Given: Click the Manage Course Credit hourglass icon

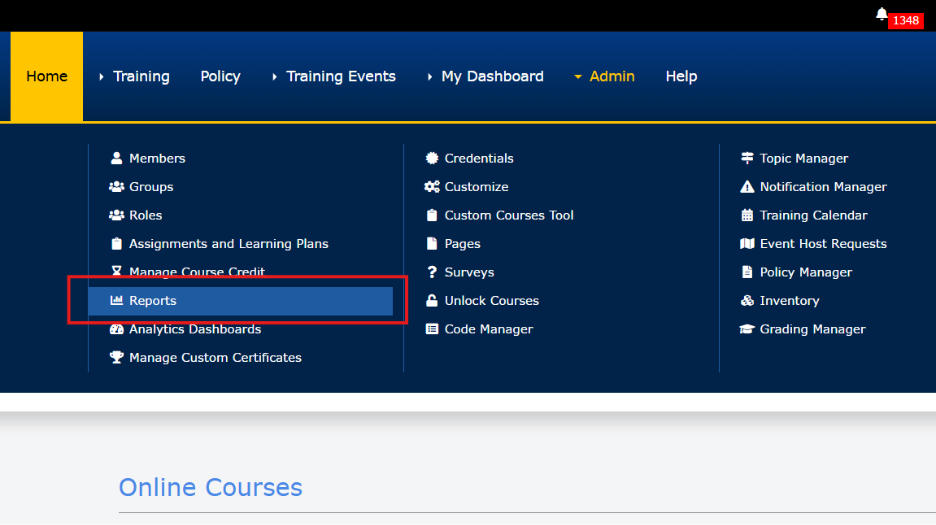Looking at the screenshot, I should pyautogui.click(x=116, y=272).
